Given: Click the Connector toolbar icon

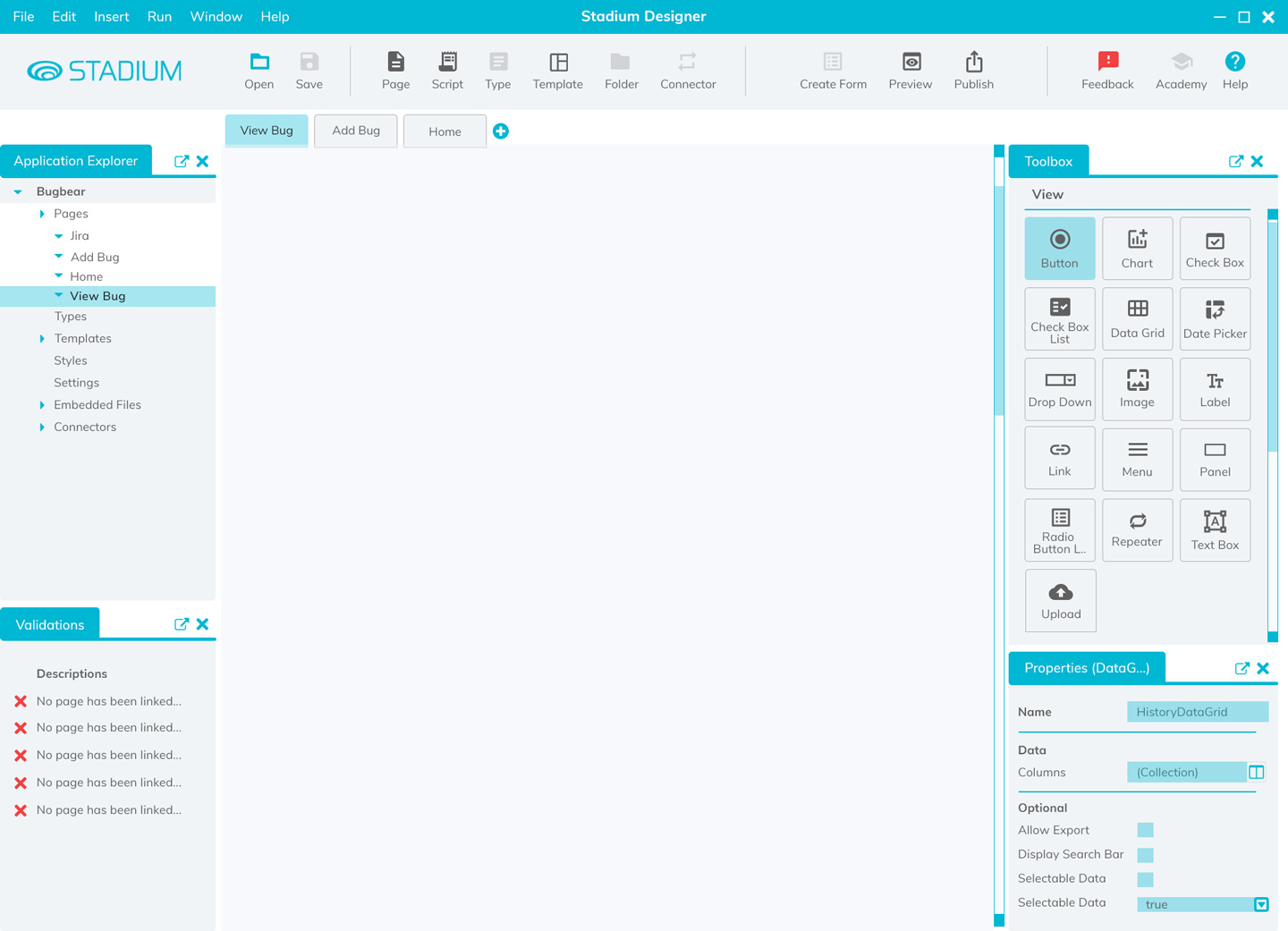Looking at the screenshot, I should click(x=687, y=71).
